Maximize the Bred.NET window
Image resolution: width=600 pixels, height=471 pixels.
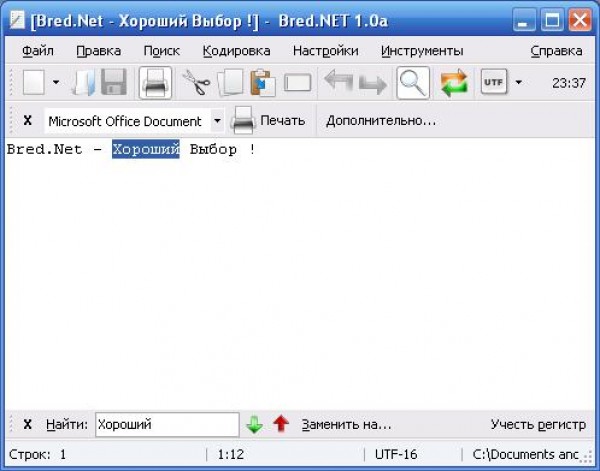[x=552, y=20]
